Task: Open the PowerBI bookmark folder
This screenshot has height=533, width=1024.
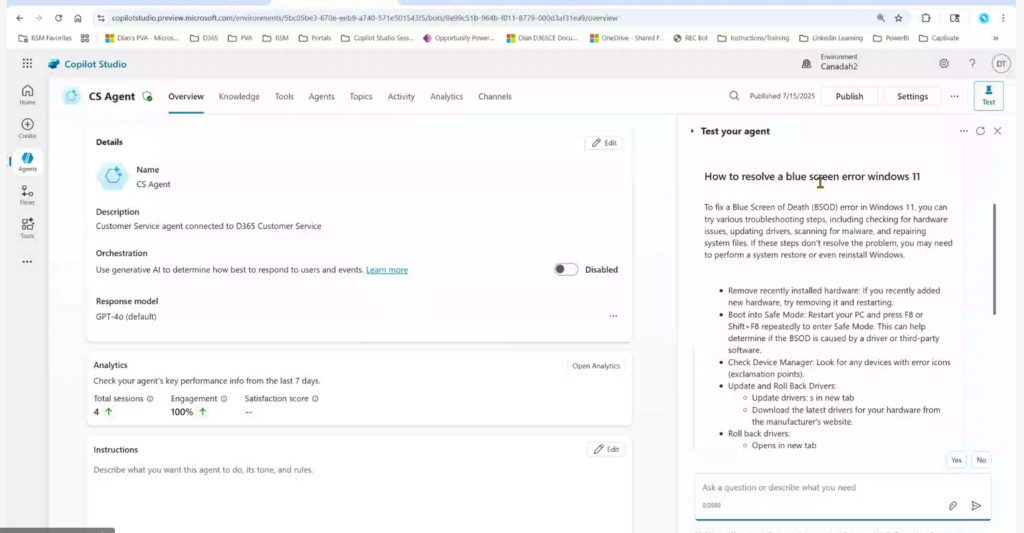Action: click(x=891, y=38)
